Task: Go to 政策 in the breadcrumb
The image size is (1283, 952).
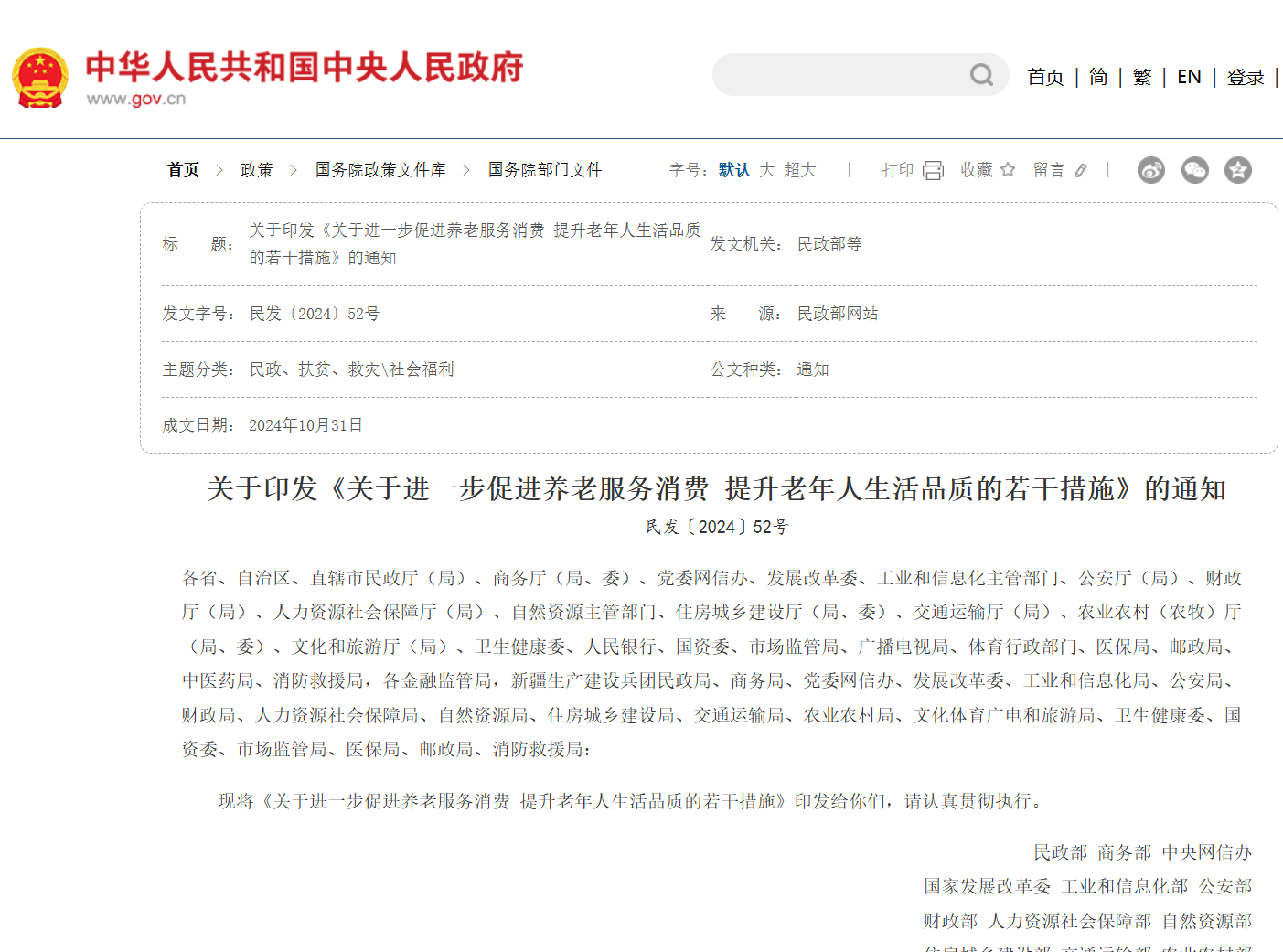Action: [x=257, y=170]
